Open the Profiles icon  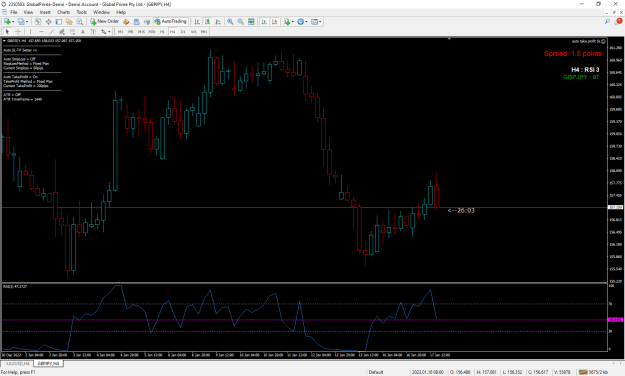pyautogui.click(x=21, y=22)
